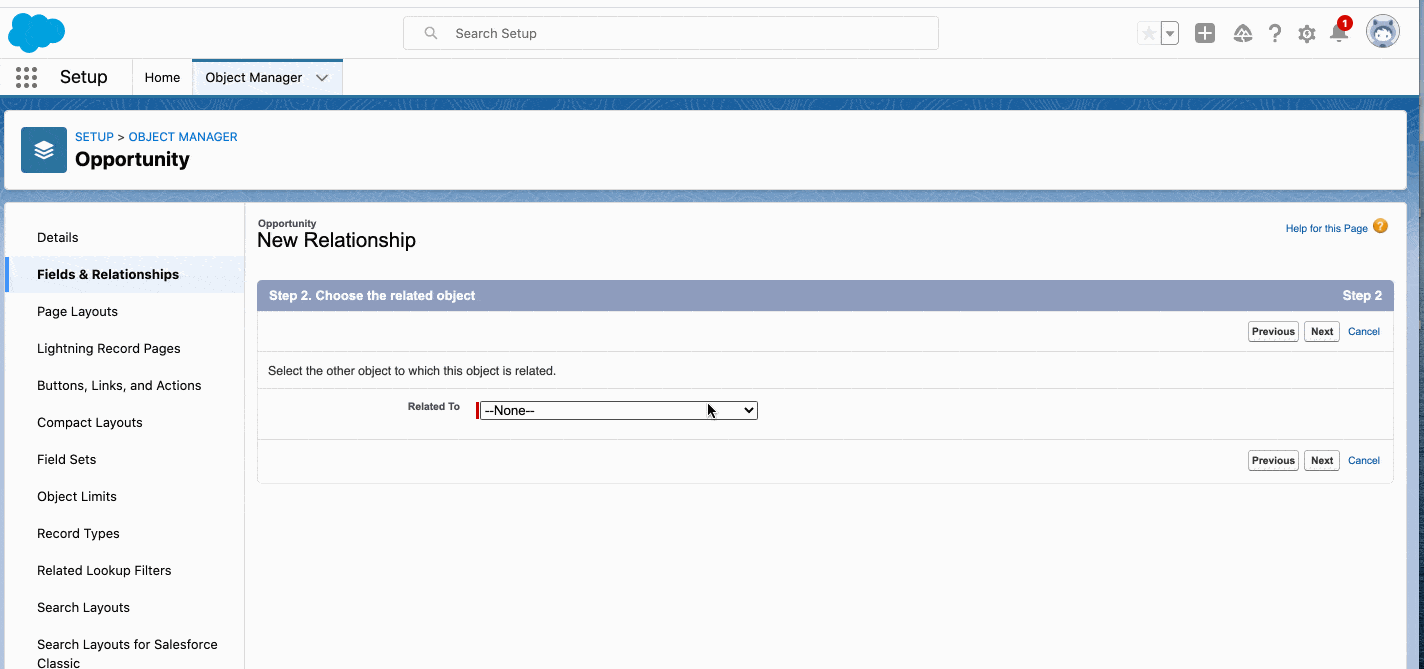Viewport: 1424px width, 669px height.
Task: Click the bottom Previous button
Action: click(1273, 460)
